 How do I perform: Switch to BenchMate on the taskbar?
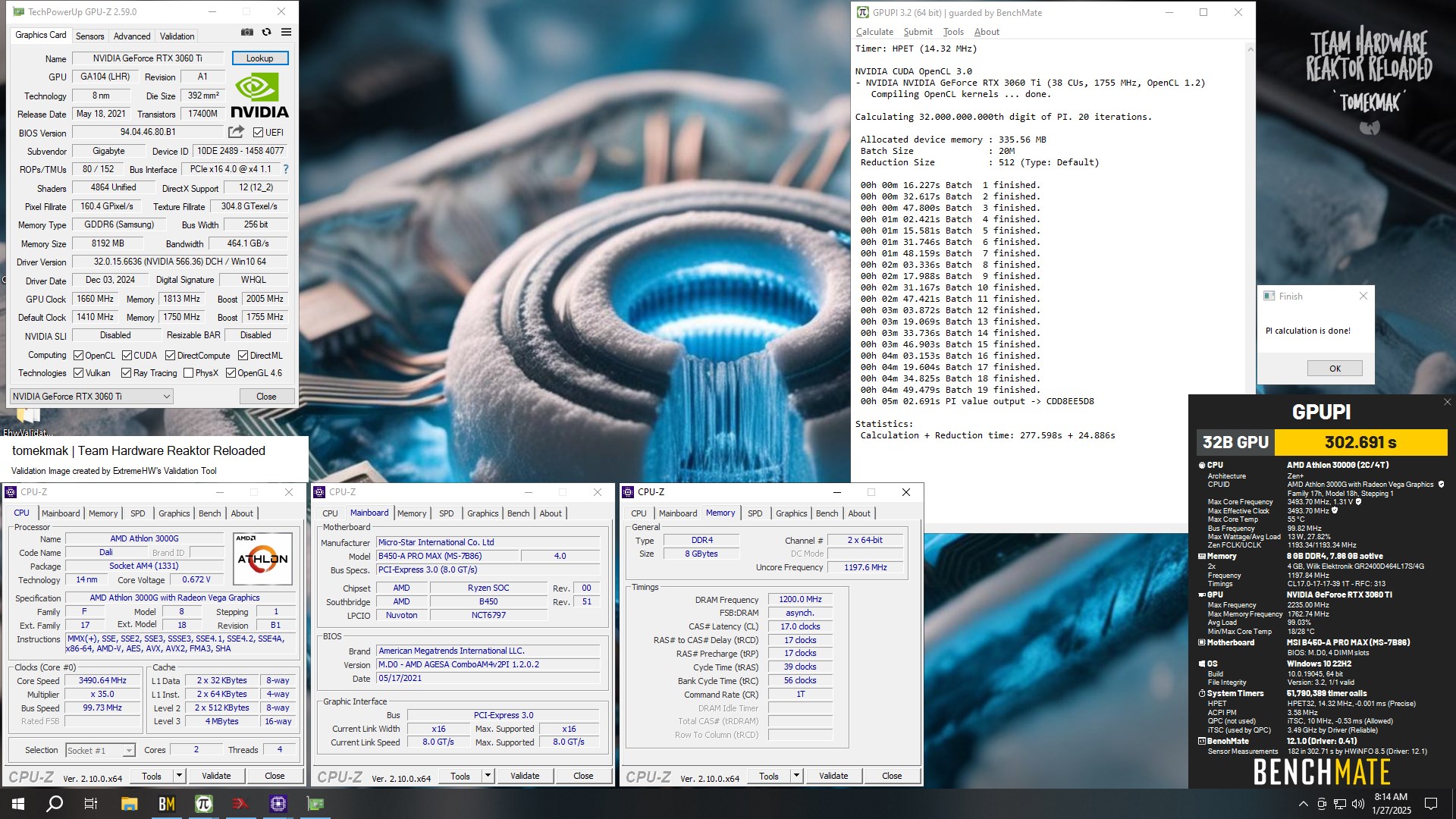(x=166, y=804)
